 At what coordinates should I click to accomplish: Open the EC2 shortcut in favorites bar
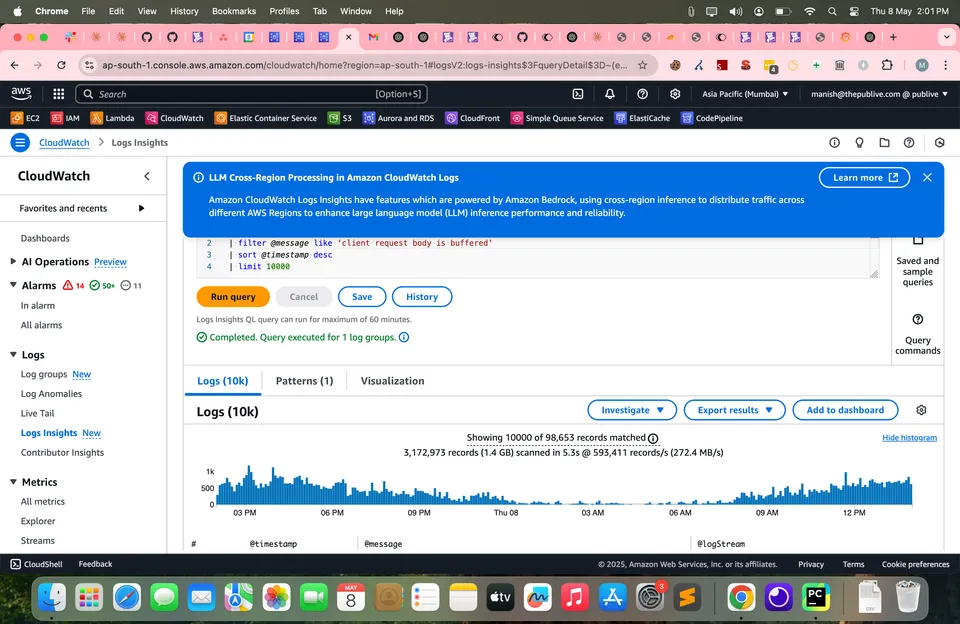[x=25, y=118]
